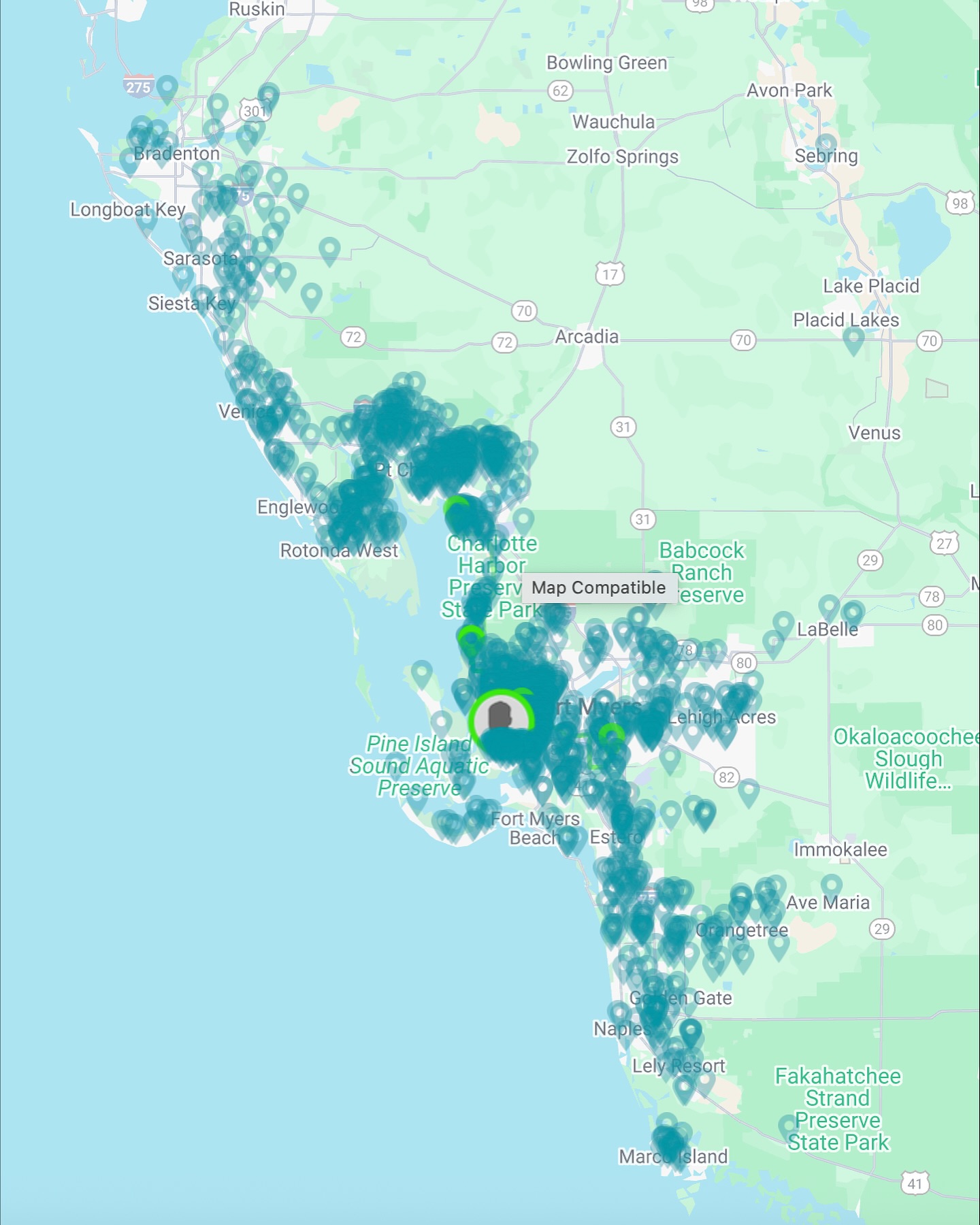The width and height of the screenshot is (980, 1225).
Task: Click the US 41 highway shield
Action: pyautogui.click(x=915, y=1183)
